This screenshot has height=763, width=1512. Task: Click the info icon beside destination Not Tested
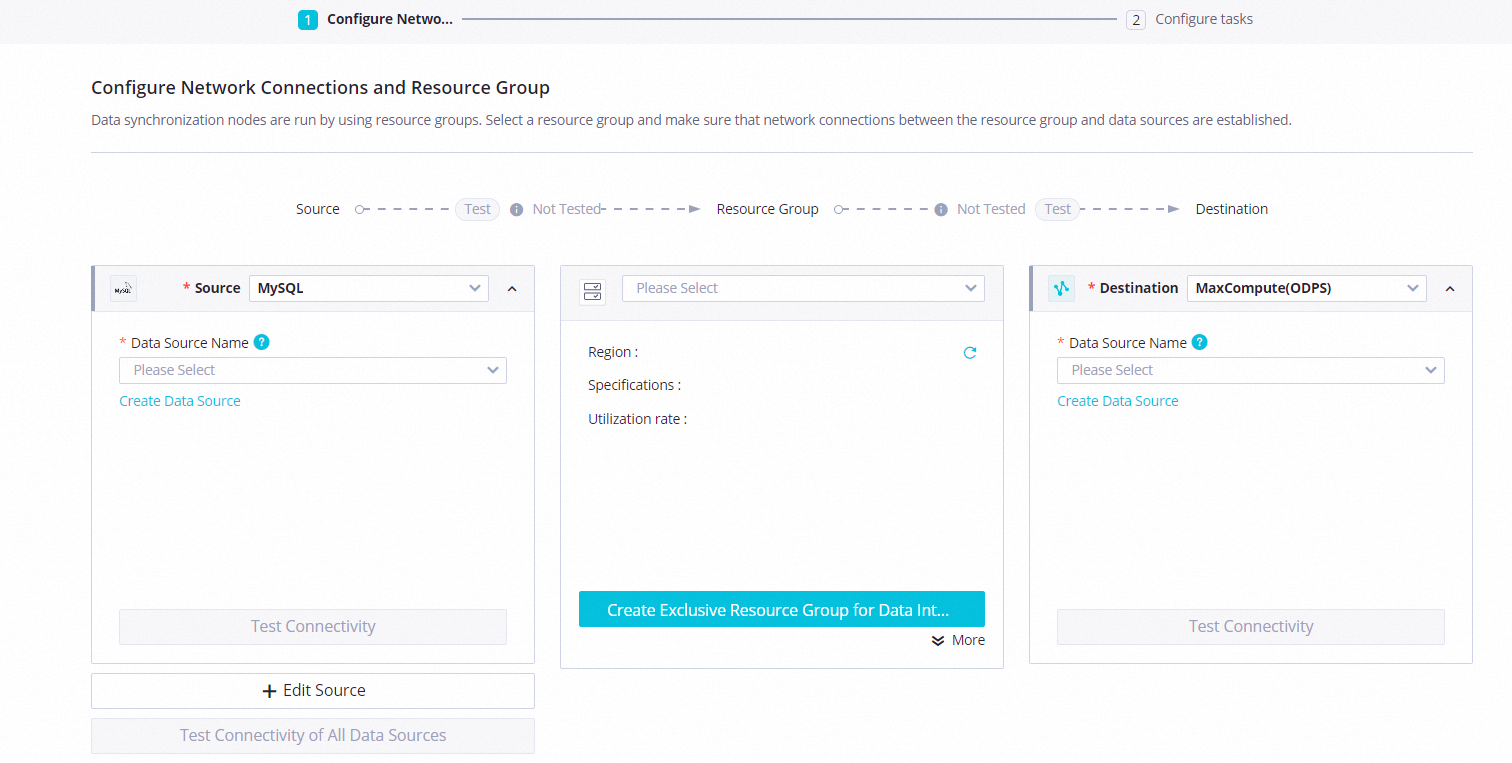click(941, 210)
